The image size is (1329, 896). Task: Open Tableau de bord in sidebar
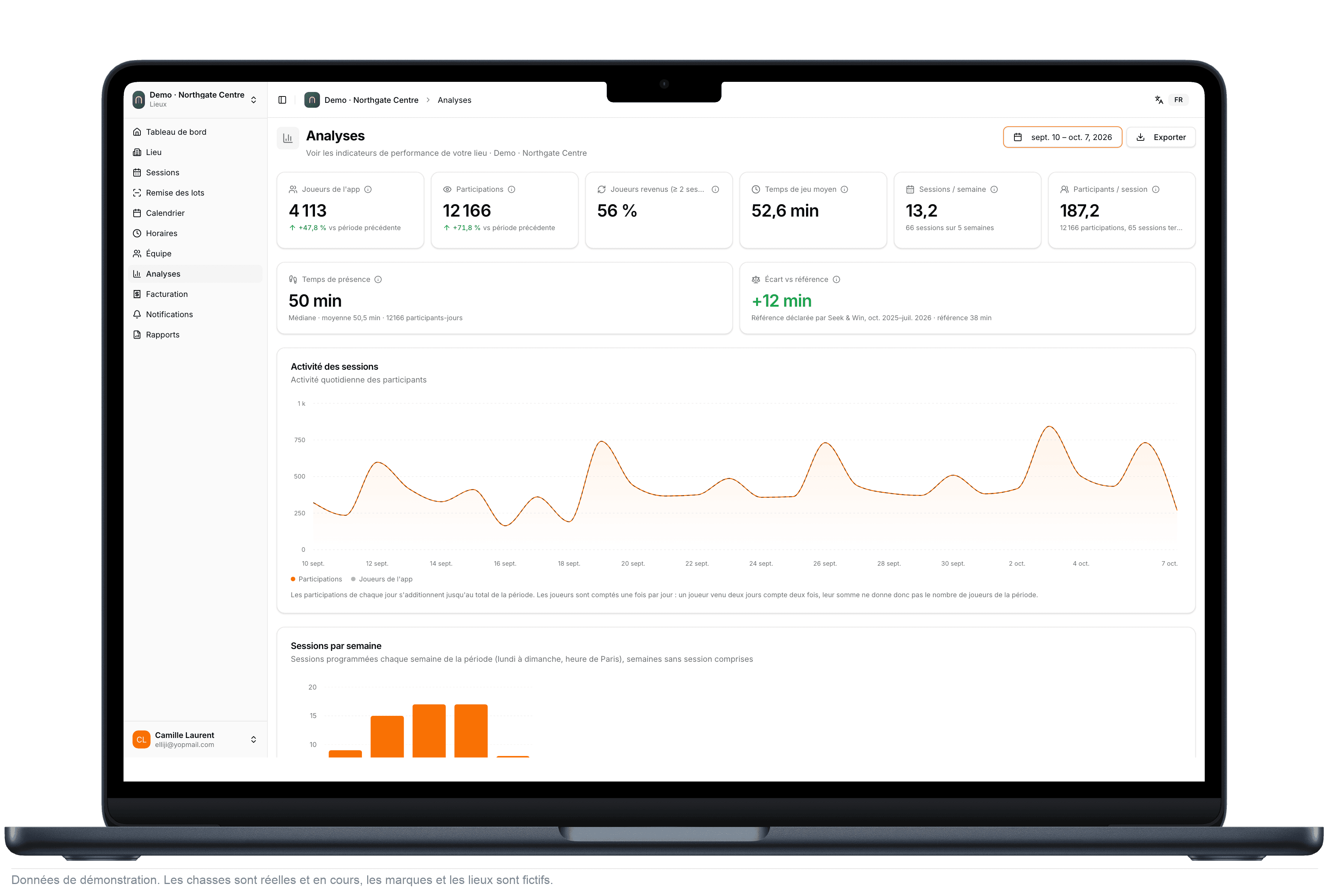coord(195,132)
